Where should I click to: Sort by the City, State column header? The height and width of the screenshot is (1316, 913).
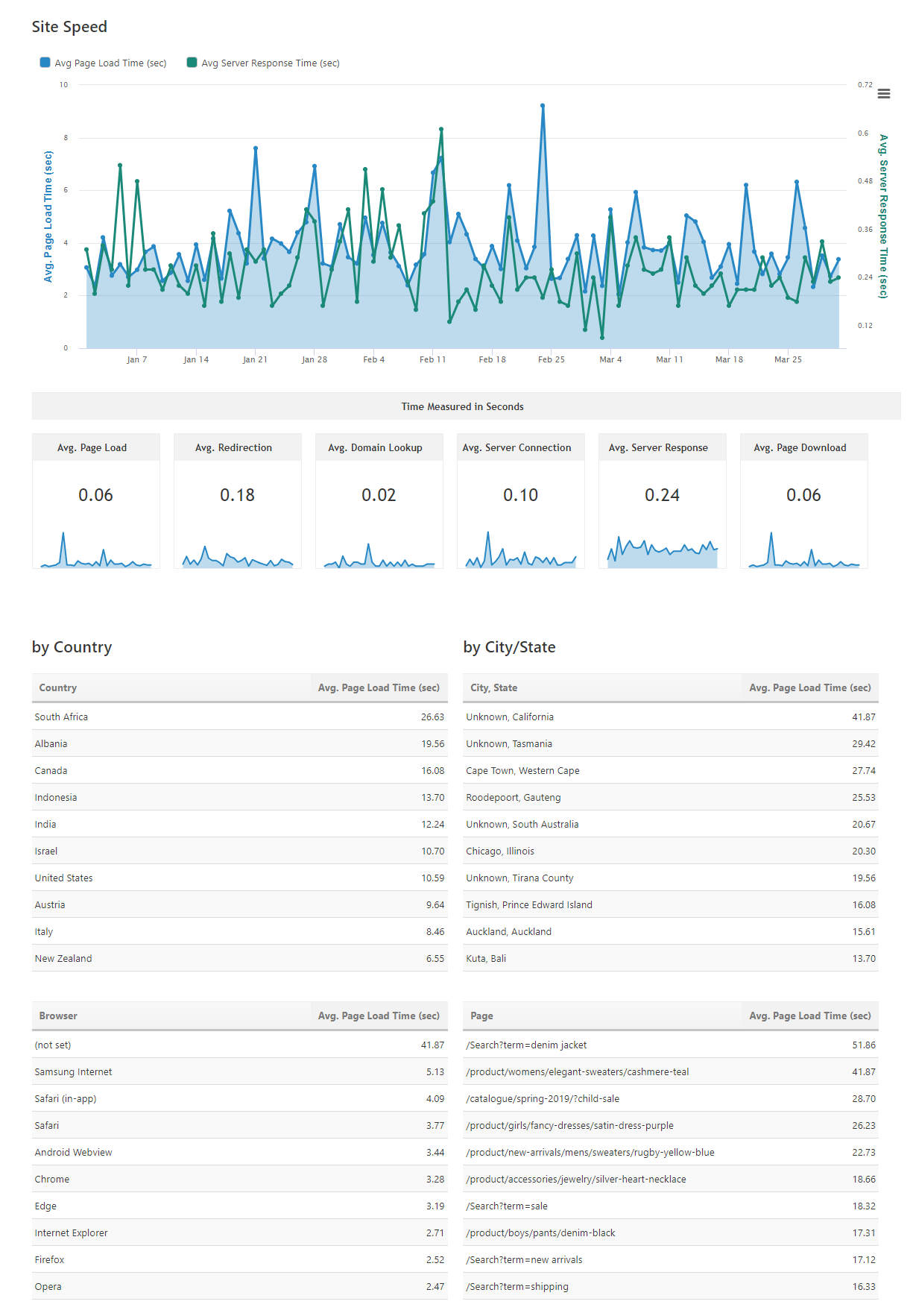pos(493,687)
